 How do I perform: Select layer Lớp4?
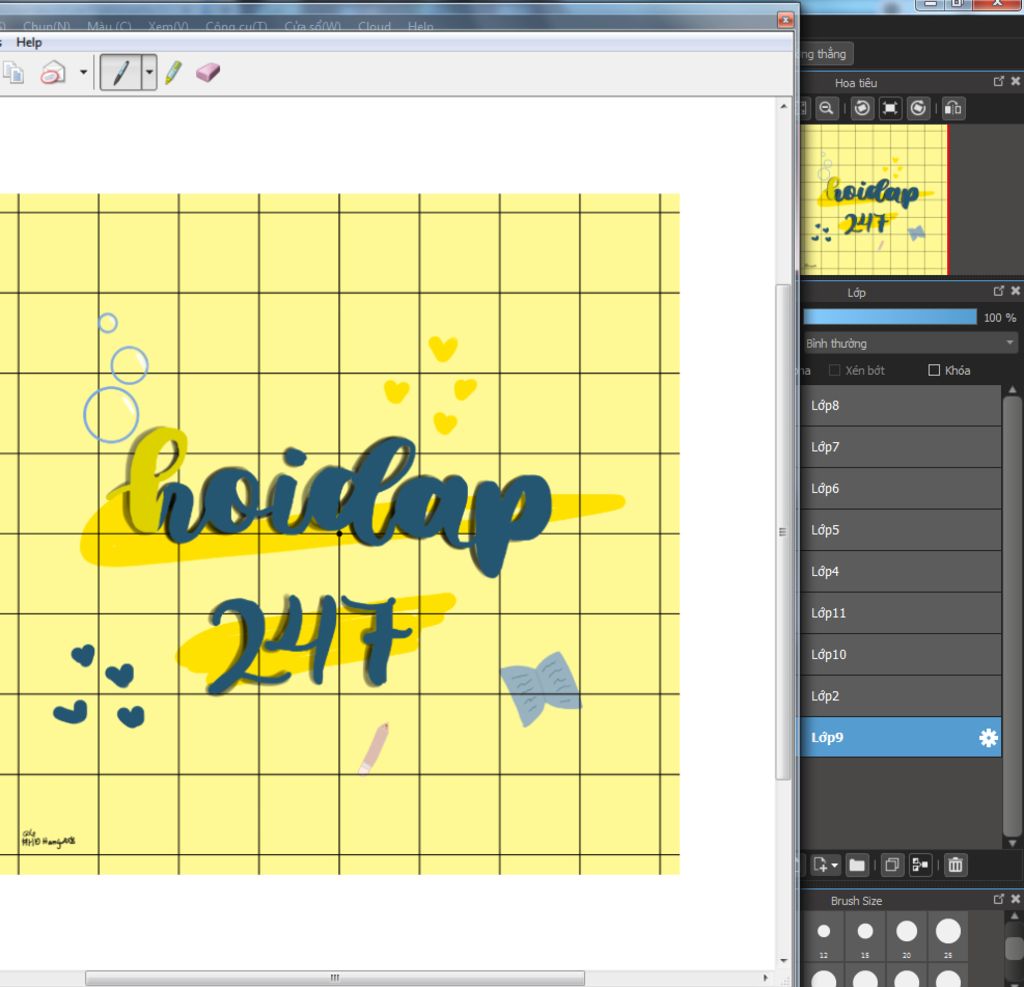click(900, 572)
